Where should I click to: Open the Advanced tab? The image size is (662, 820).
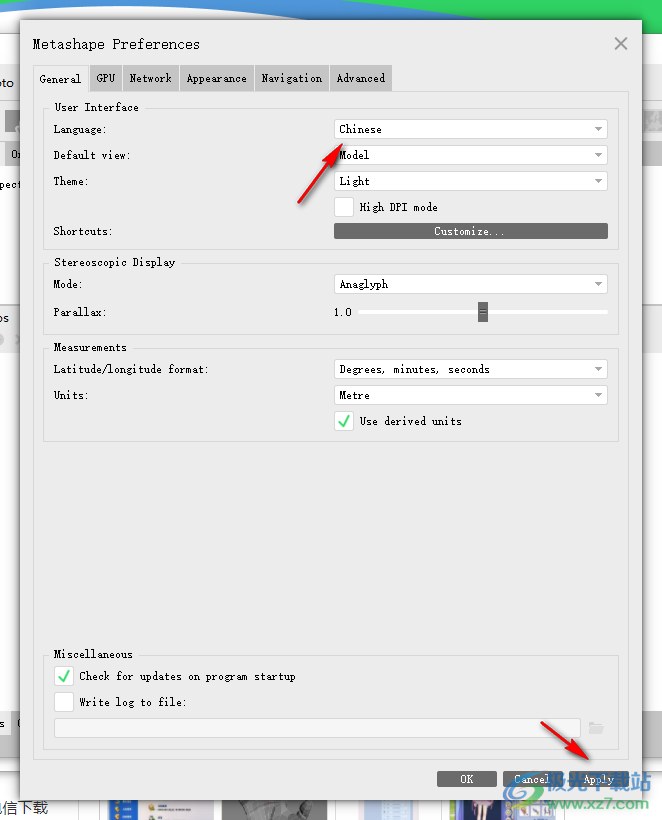coord(361,78)
